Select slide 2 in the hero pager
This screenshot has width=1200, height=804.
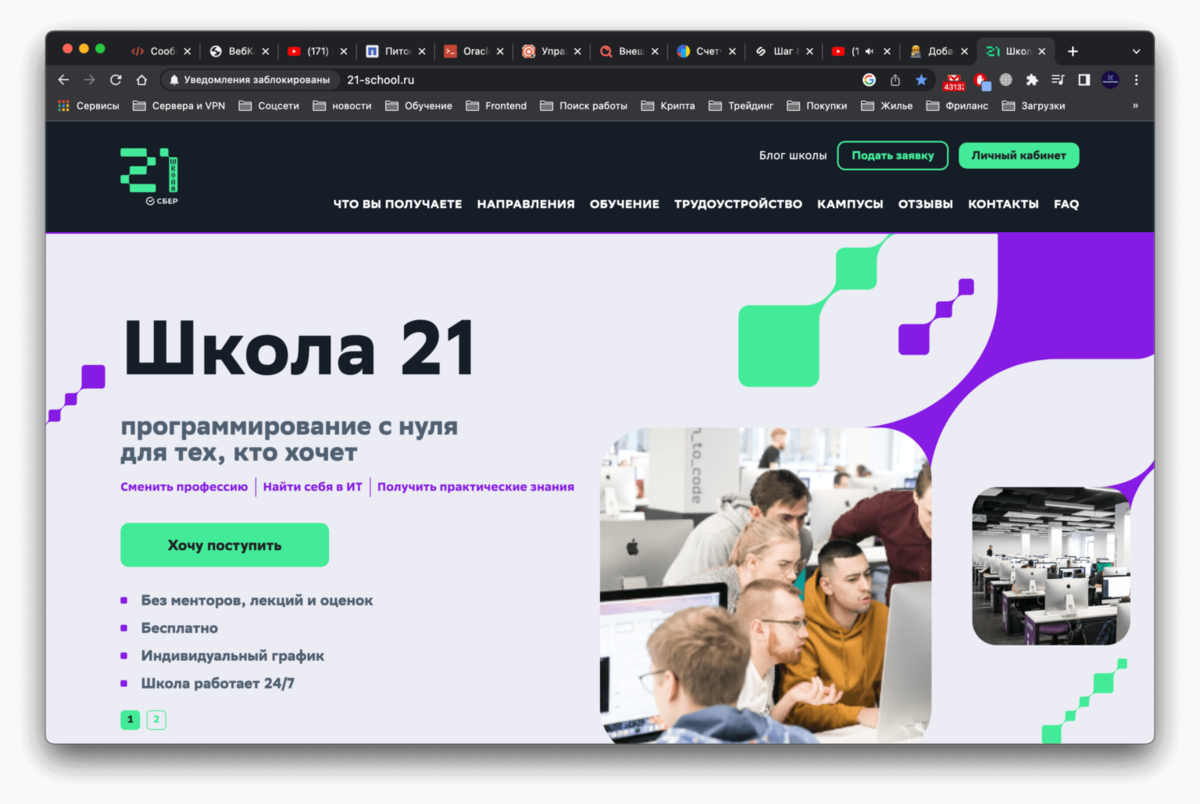click(x=156, y=719)
